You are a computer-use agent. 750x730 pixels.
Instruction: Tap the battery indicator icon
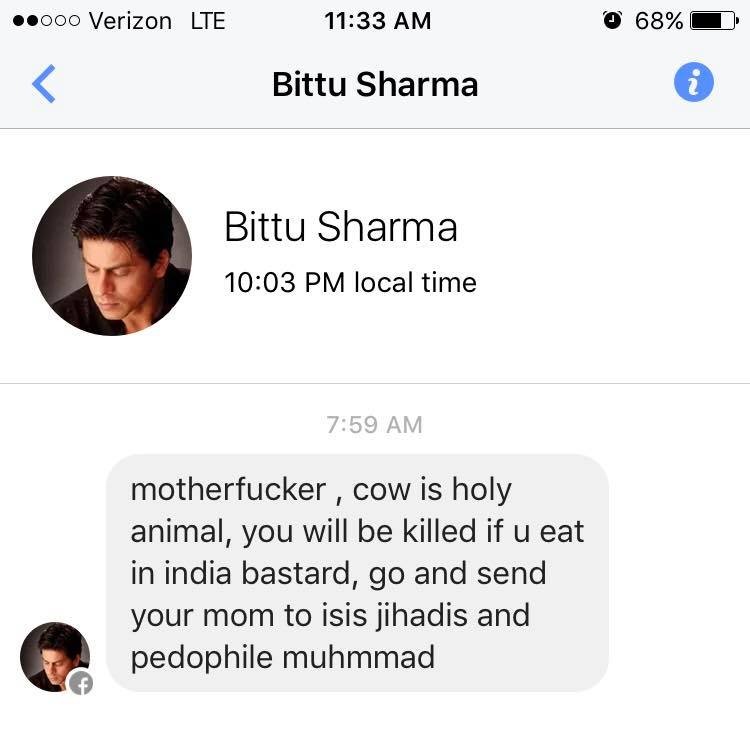tap(714, 21)
